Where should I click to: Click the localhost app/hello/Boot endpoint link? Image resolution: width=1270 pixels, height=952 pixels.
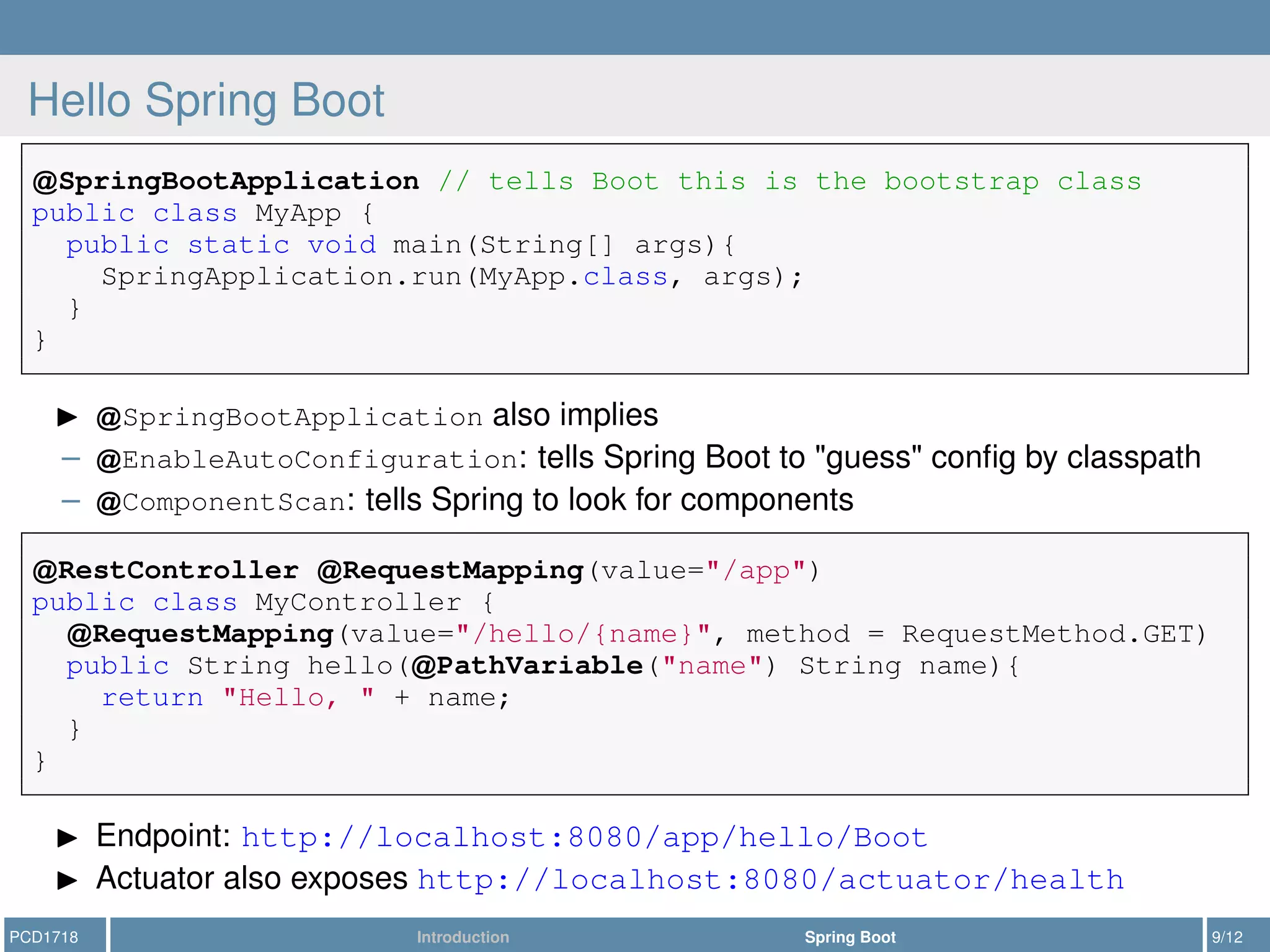(x=584, y=838)
